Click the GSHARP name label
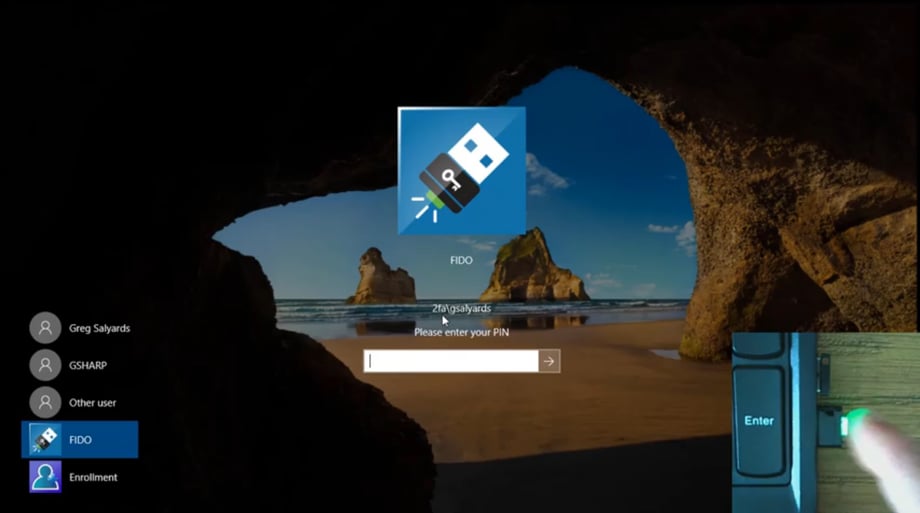Viewport: 920px width, 513px height. click(88, 365)
